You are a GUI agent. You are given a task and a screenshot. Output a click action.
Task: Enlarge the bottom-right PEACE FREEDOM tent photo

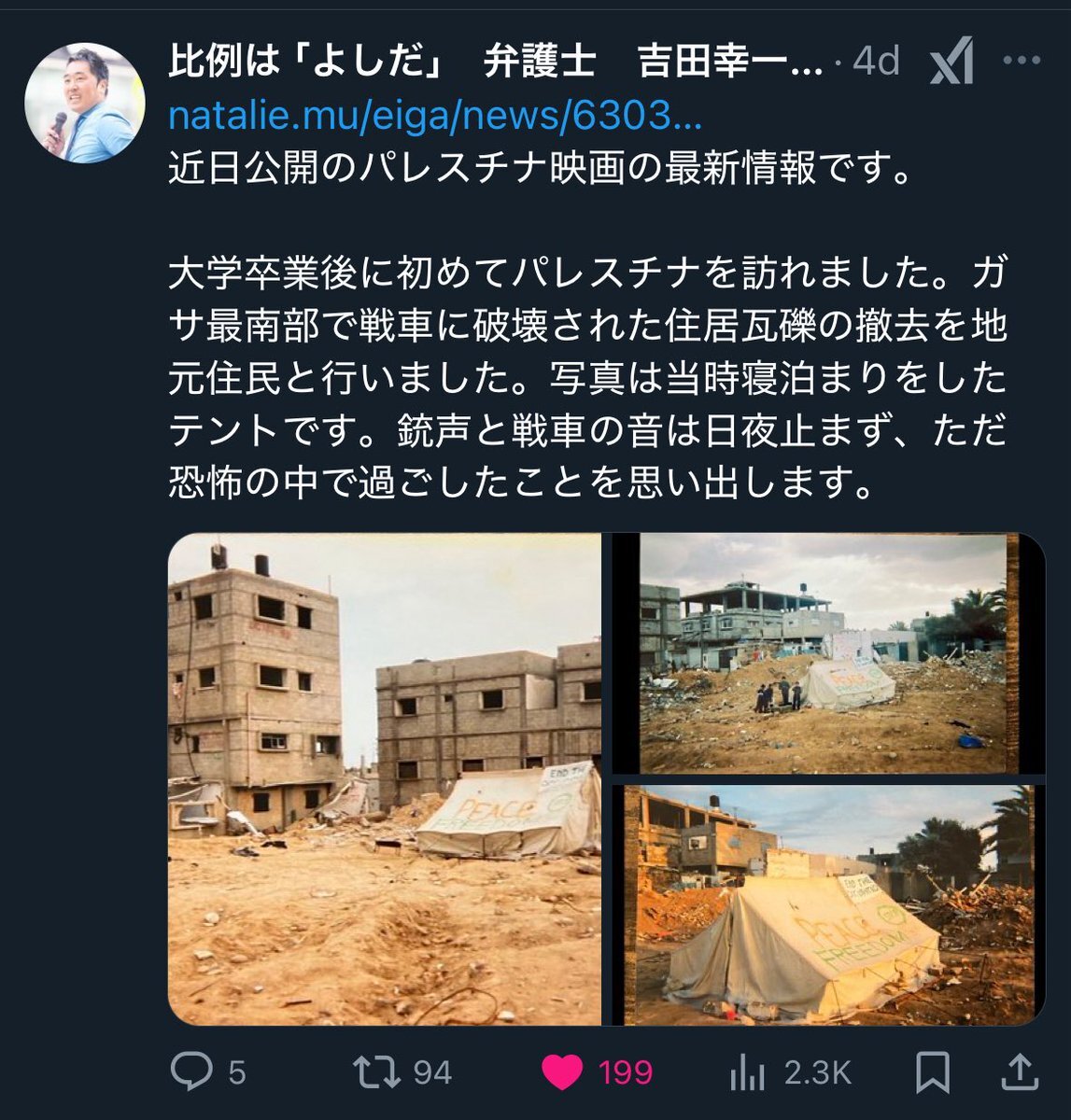point(828,905)
